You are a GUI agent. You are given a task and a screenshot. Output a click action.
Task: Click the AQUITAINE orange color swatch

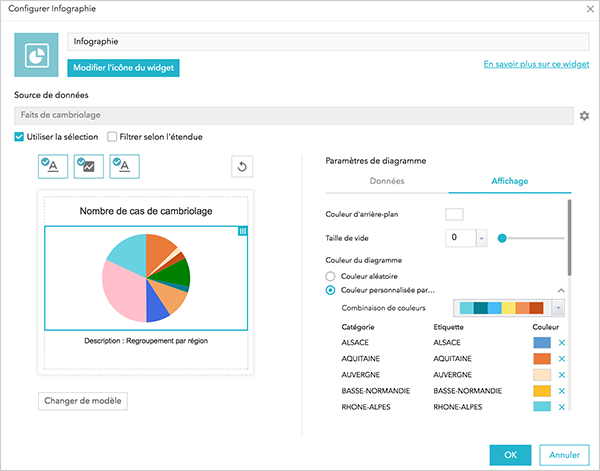[542, 359]
